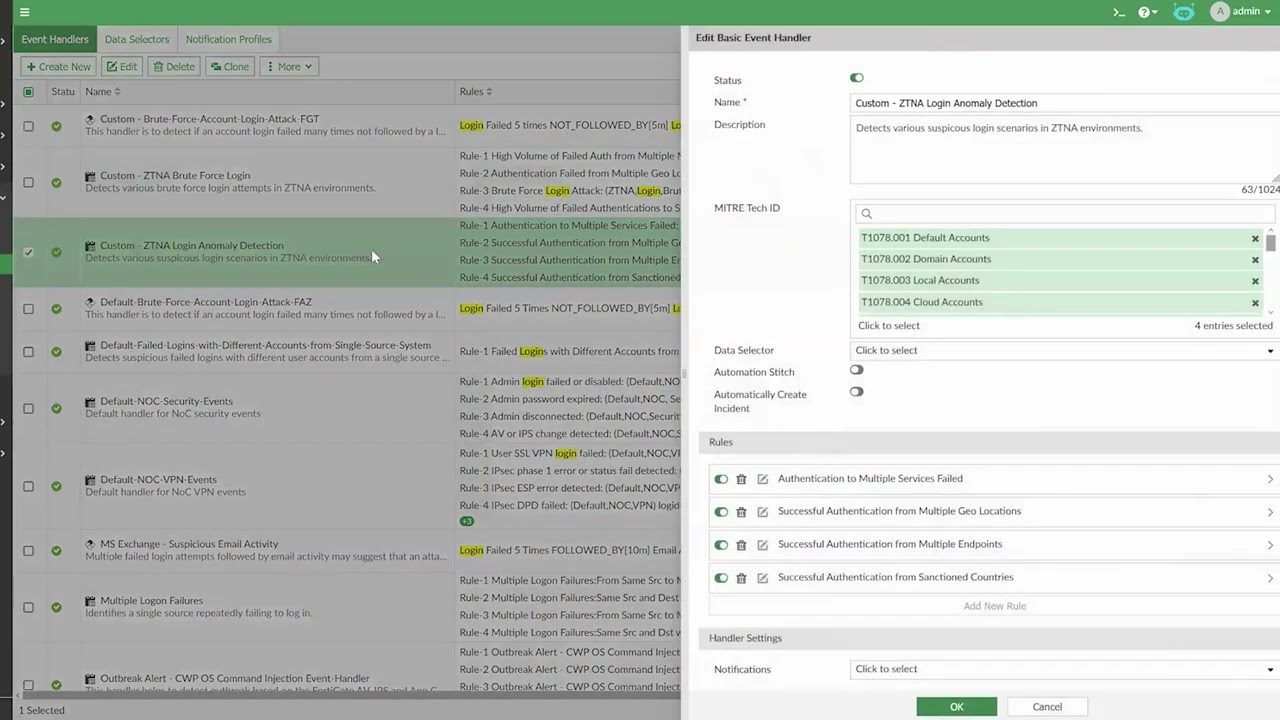Remove T1078.001 Default Accounts entry
Screen dimensions: 1280x720
tap(1255, 238)
